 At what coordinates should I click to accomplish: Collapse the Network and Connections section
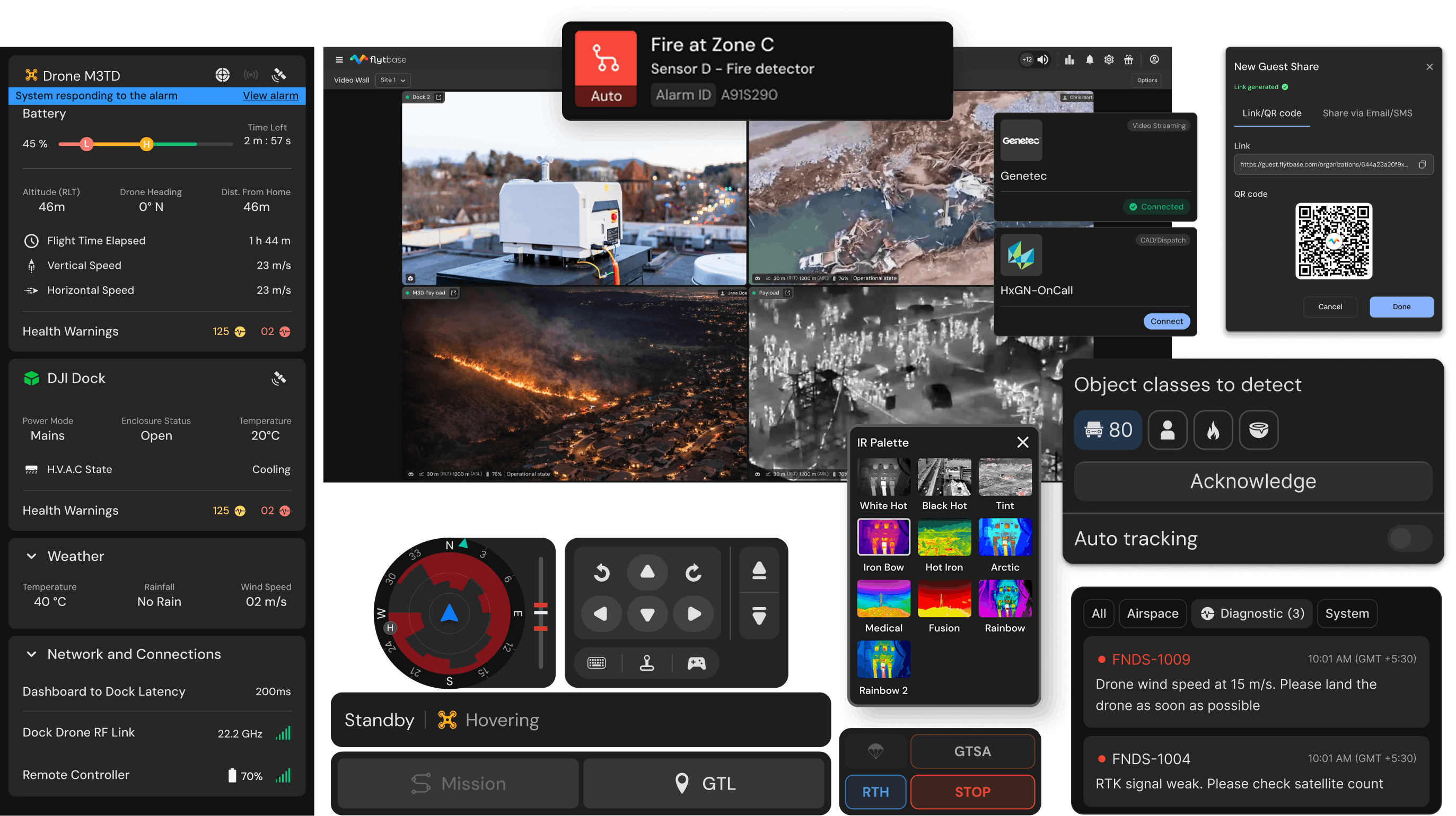pyautogui.click(x=32, y=654)
